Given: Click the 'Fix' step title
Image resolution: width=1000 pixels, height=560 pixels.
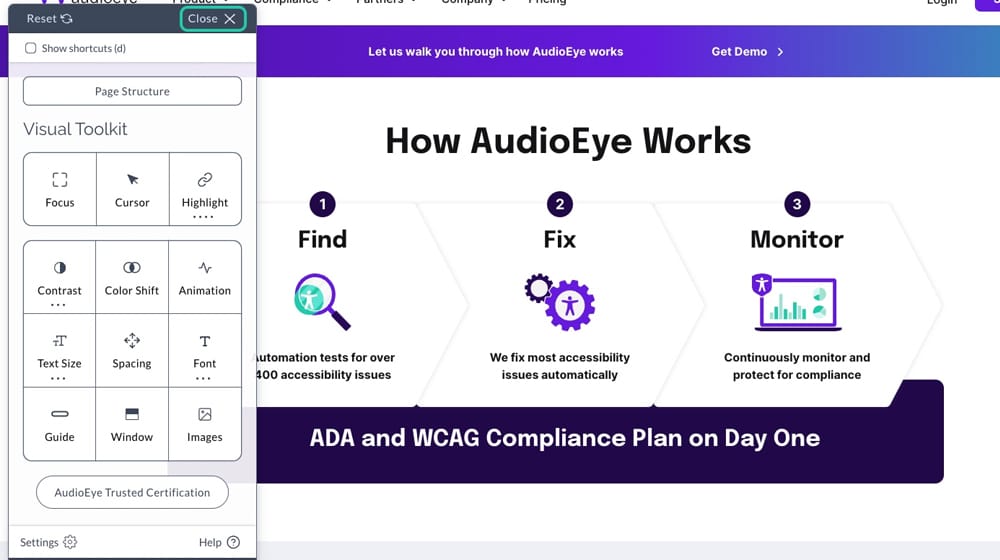Looking at the screenshot, I should 559,239.
